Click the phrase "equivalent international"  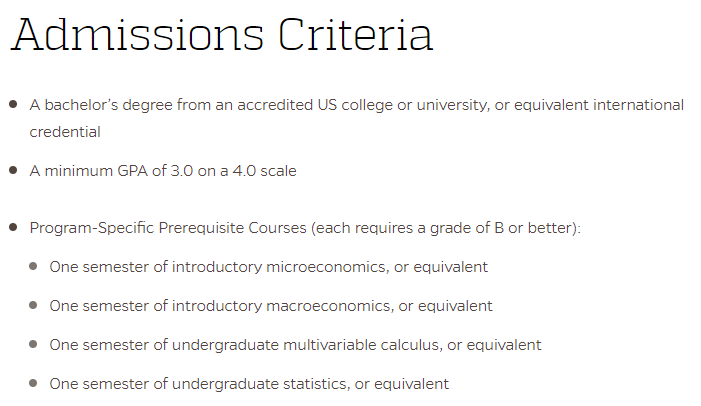click(599, 105)
